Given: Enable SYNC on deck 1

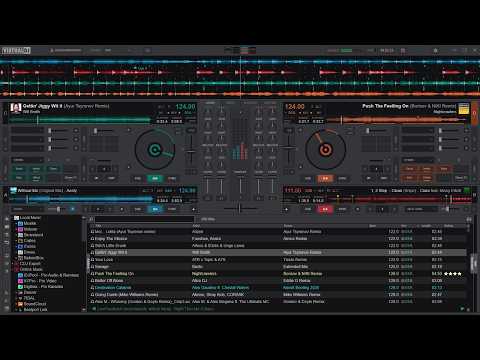Looking at the screenshot, I should pyautogui.click(x=172, y=178).
